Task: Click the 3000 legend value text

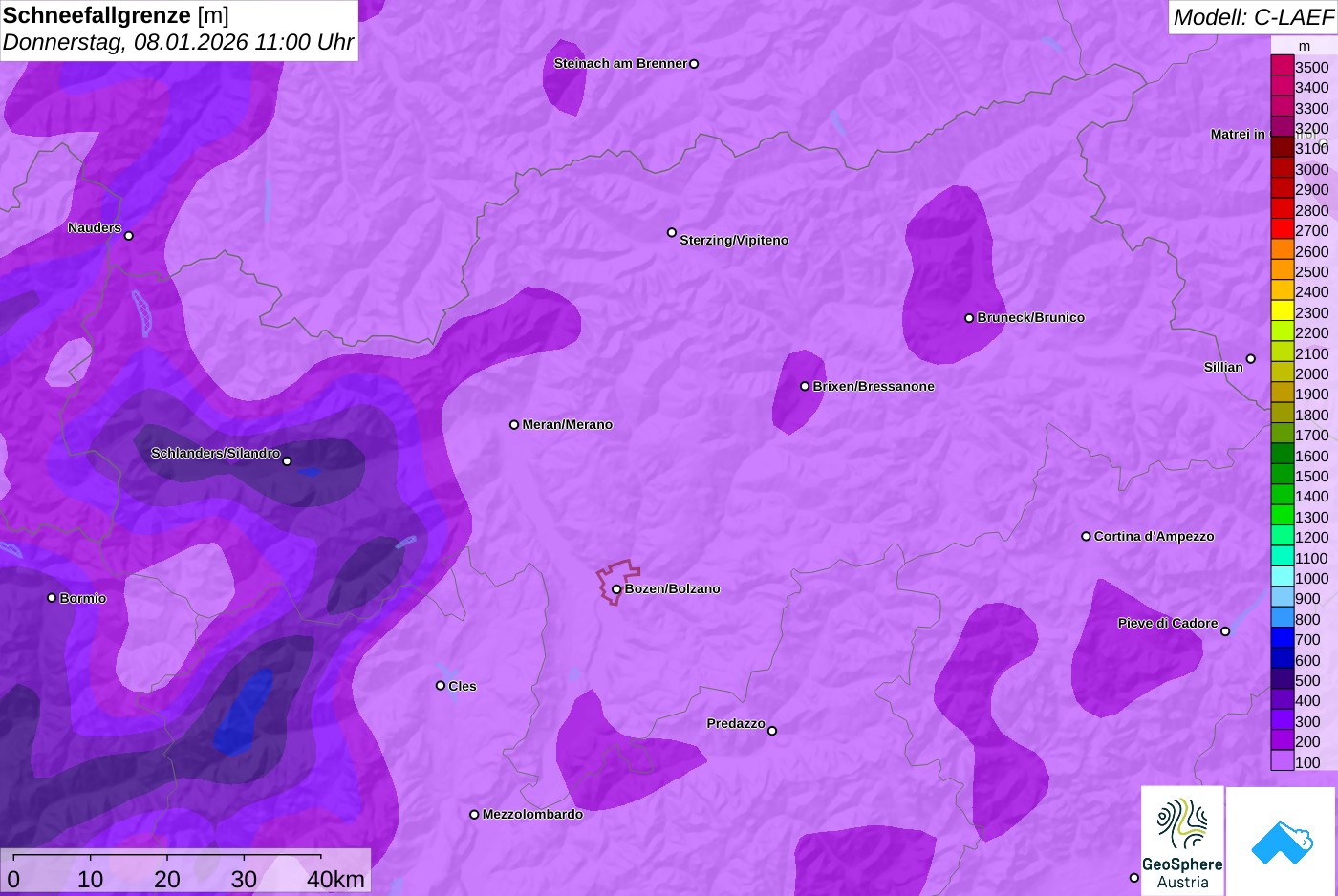Action: pos(1311,169)
